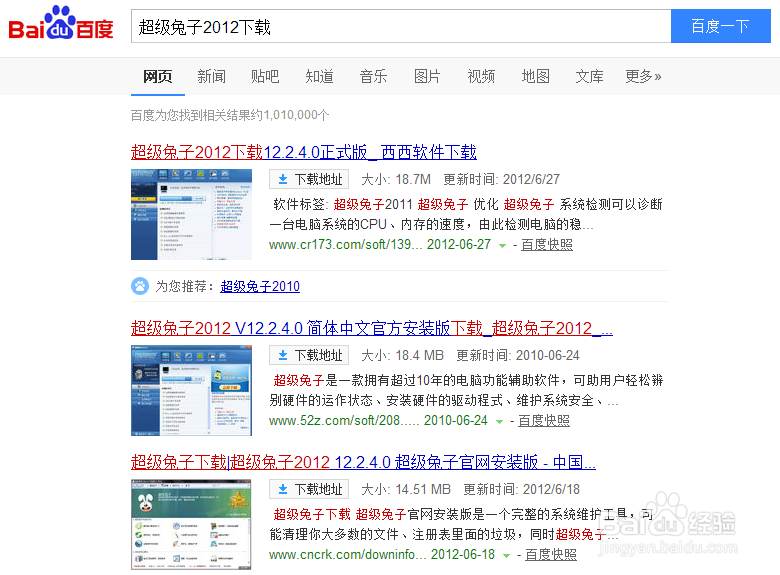
Task: Click the paw icon beside 为您推荐
Action: [x=140, y=286]
